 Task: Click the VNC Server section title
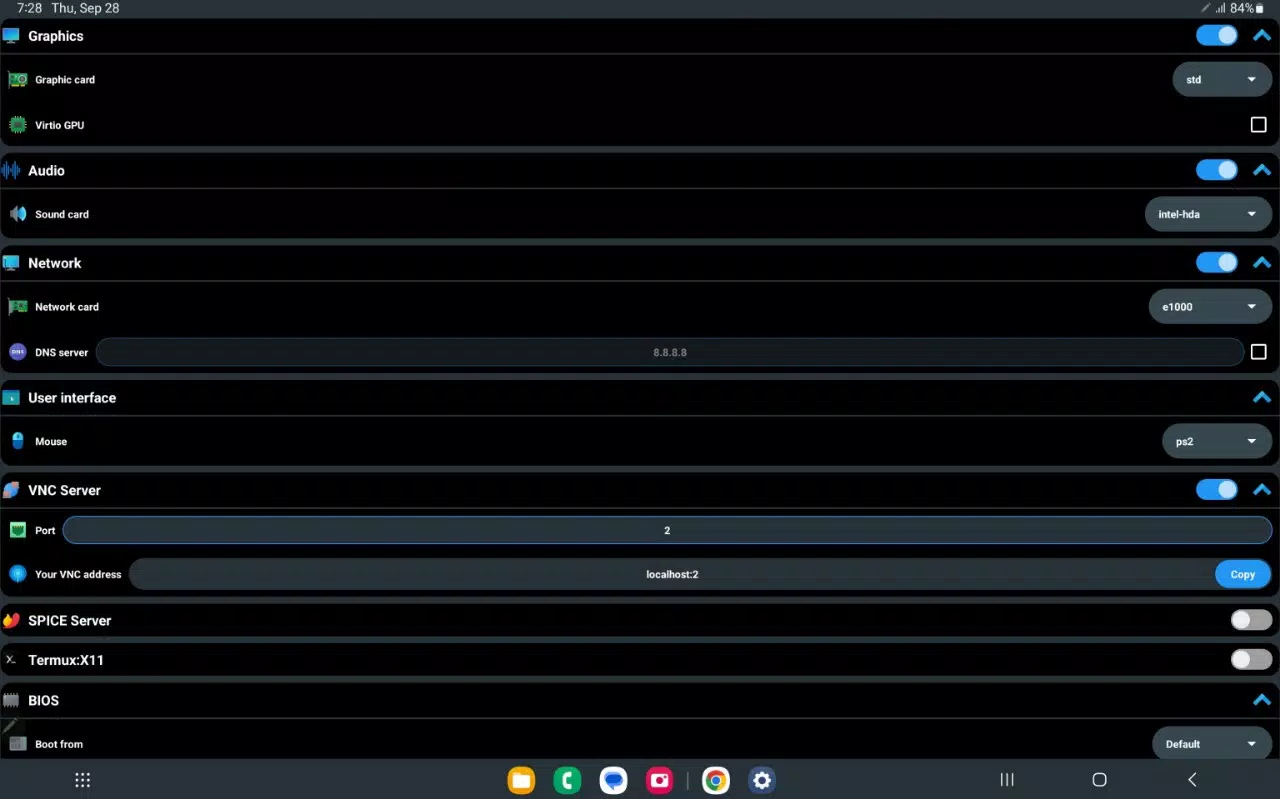pos(64,490)
